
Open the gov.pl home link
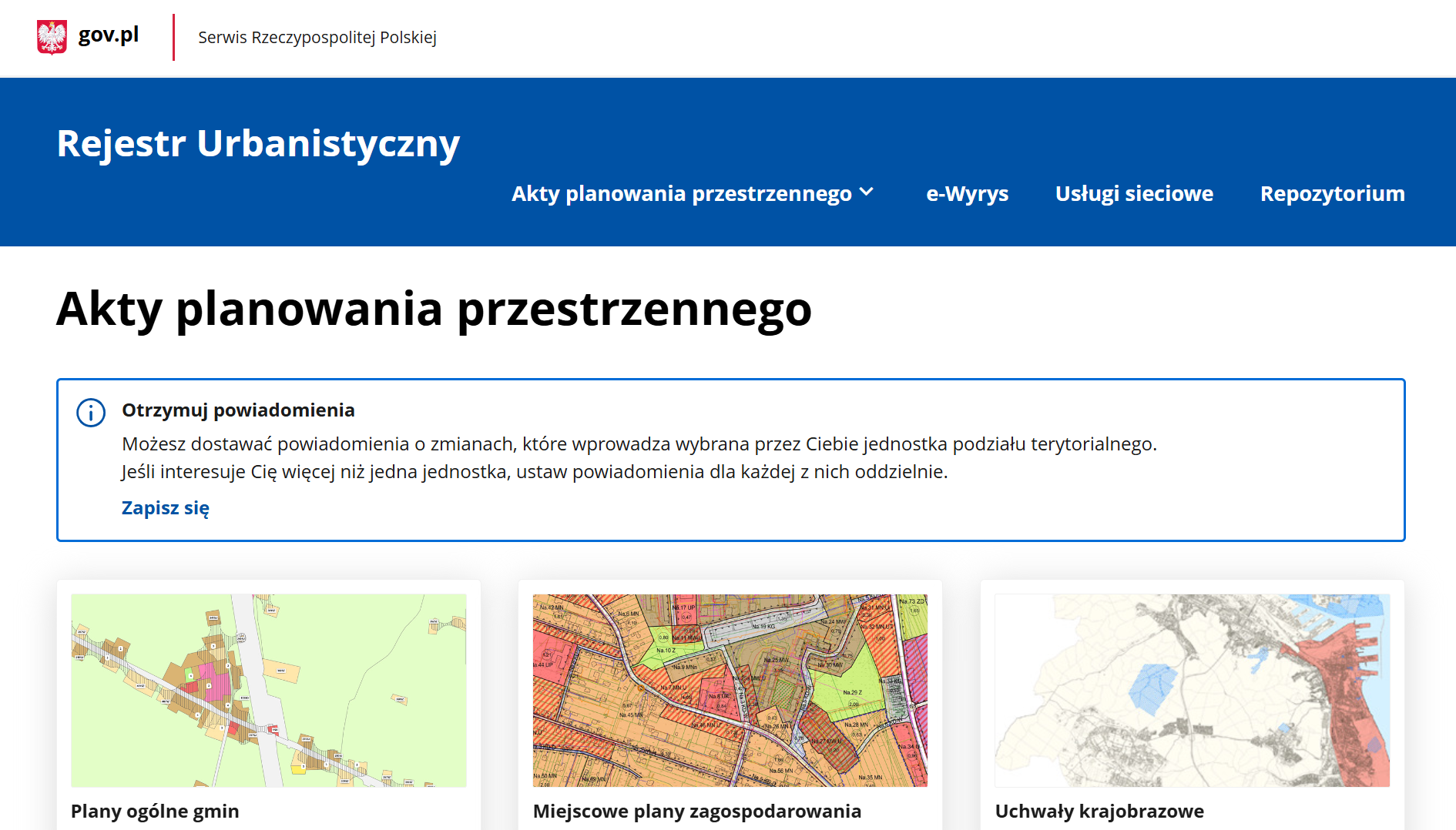(x=109, y=35)
